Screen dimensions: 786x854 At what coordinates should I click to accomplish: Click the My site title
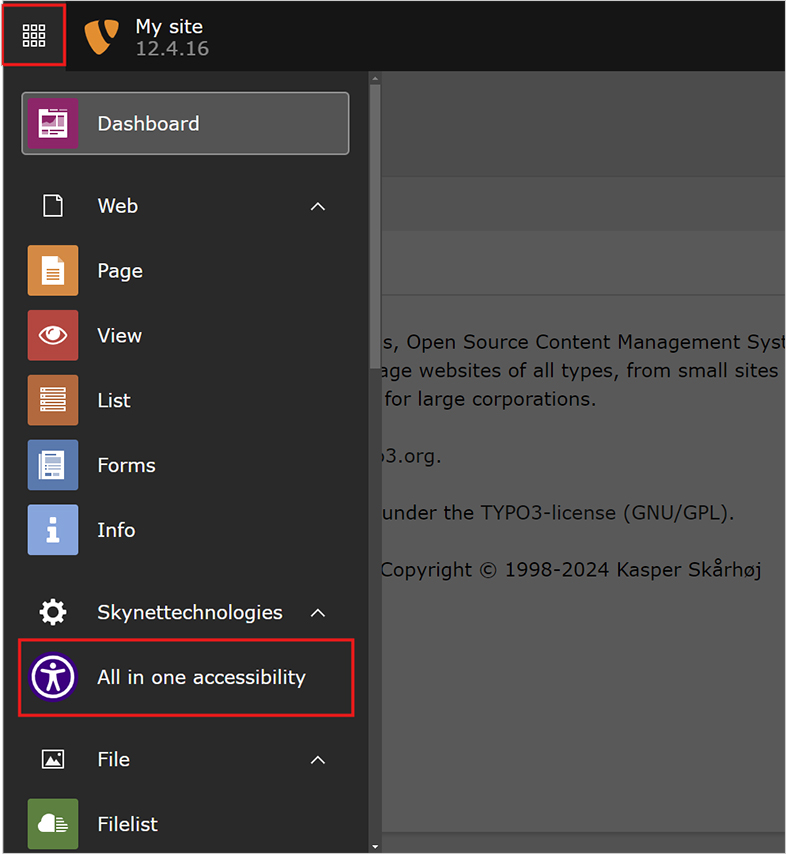(169, 27)
